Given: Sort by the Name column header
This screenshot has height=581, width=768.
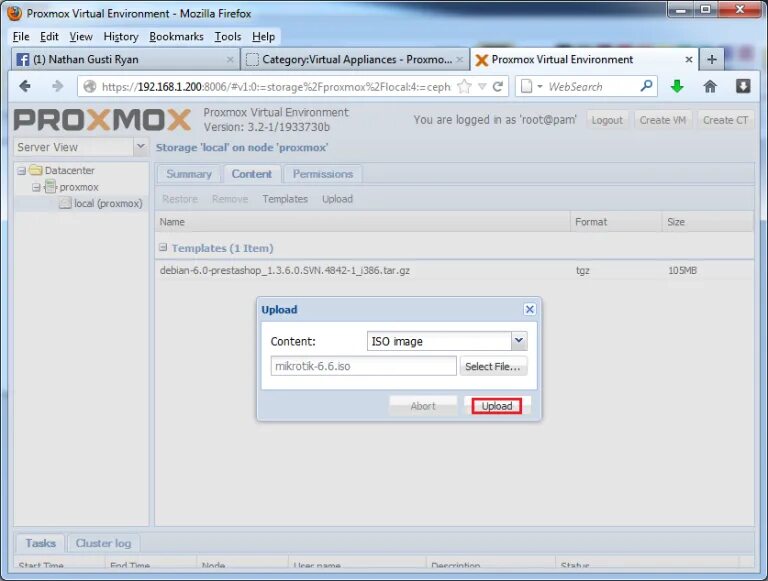Looking at the screenshot, I should coord(362,222).
